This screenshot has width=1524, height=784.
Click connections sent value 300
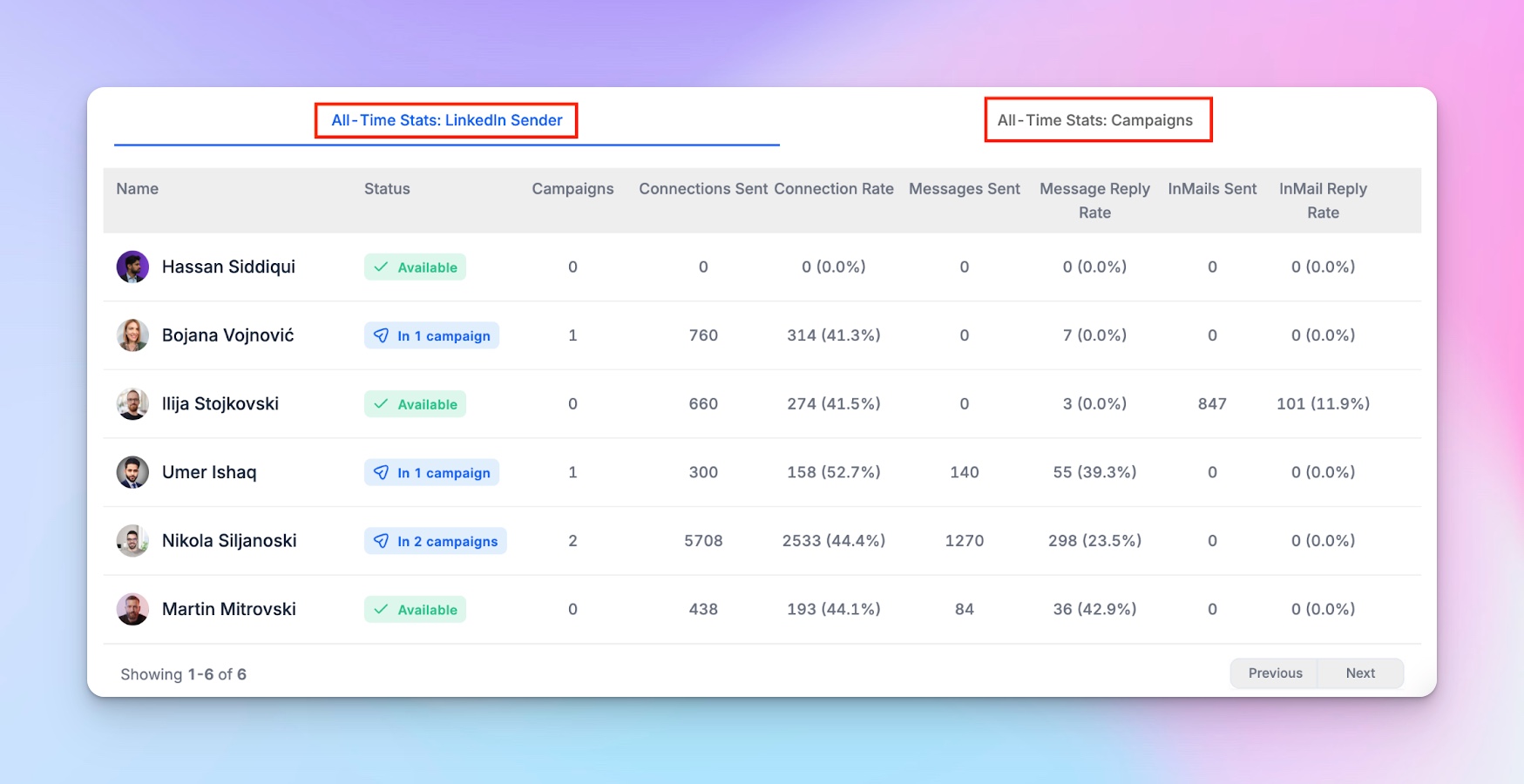[x=703, y=472]
